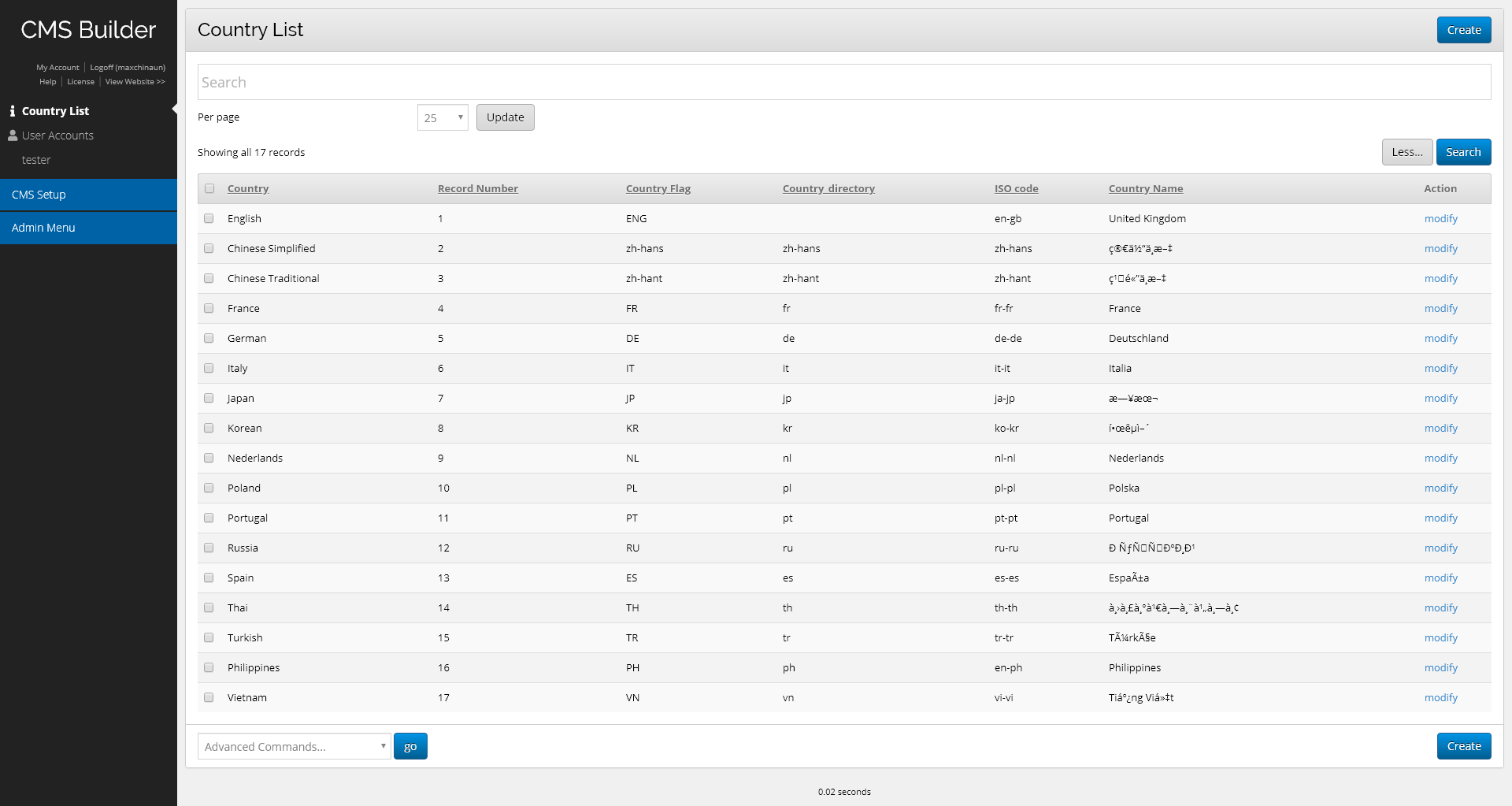Expand the Advanced Commands dropdown

click(x=294, y=746)
